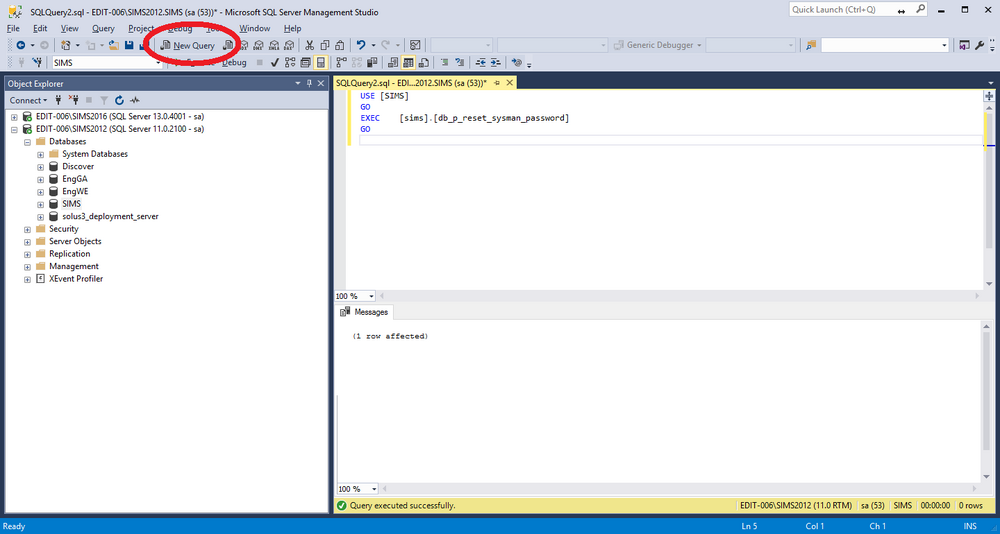The width and height of the screenshot is (1000, 534).
Task: Click Activity Monitor icon in Object Explorer
Action: click(x=135, y=100)
